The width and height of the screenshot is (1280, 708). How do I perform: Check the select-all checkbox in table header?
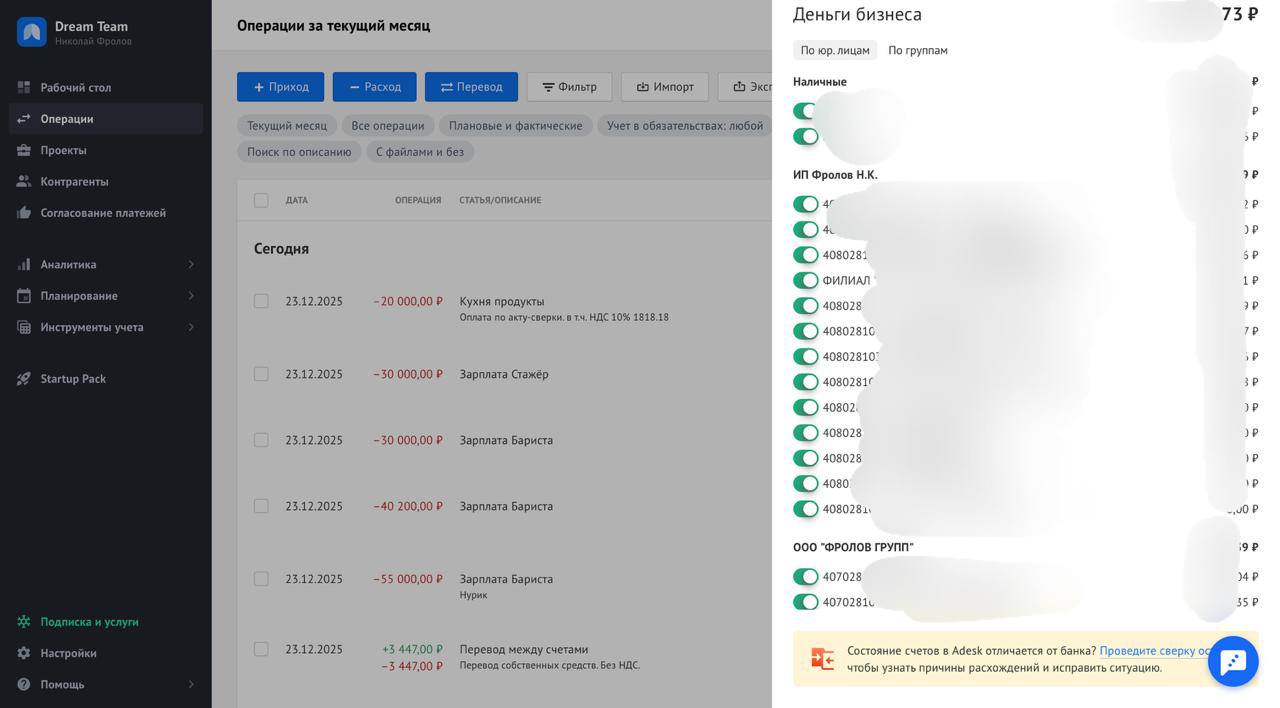(261, 200)
